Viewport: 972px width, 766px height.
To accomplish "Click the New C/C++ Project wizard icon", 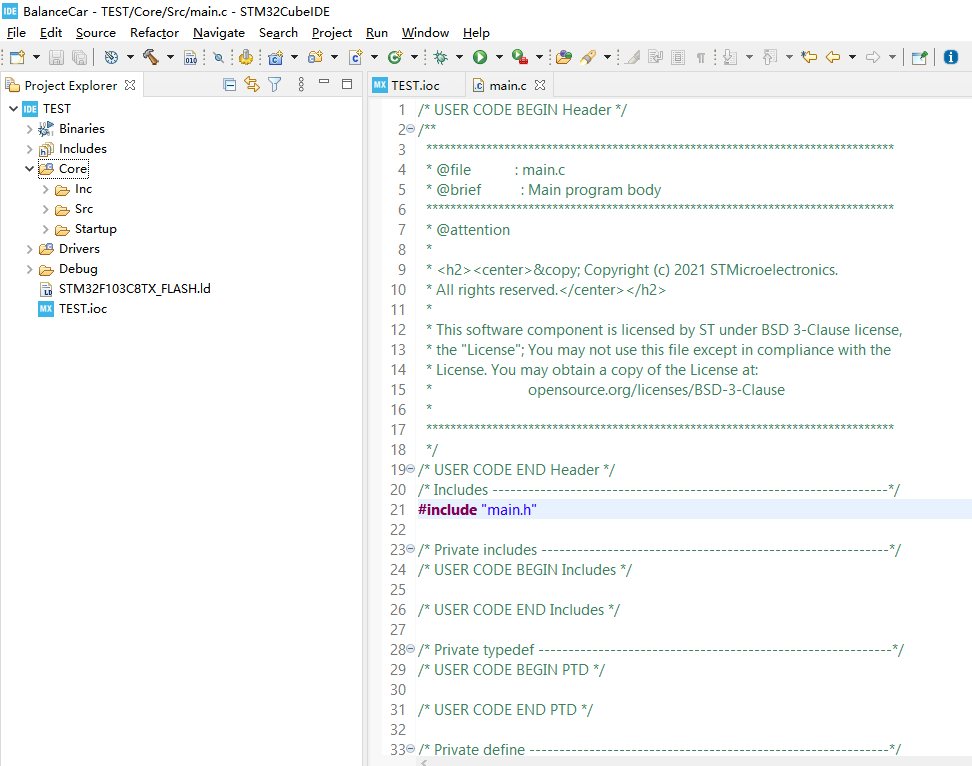I will tap(277, 57).
